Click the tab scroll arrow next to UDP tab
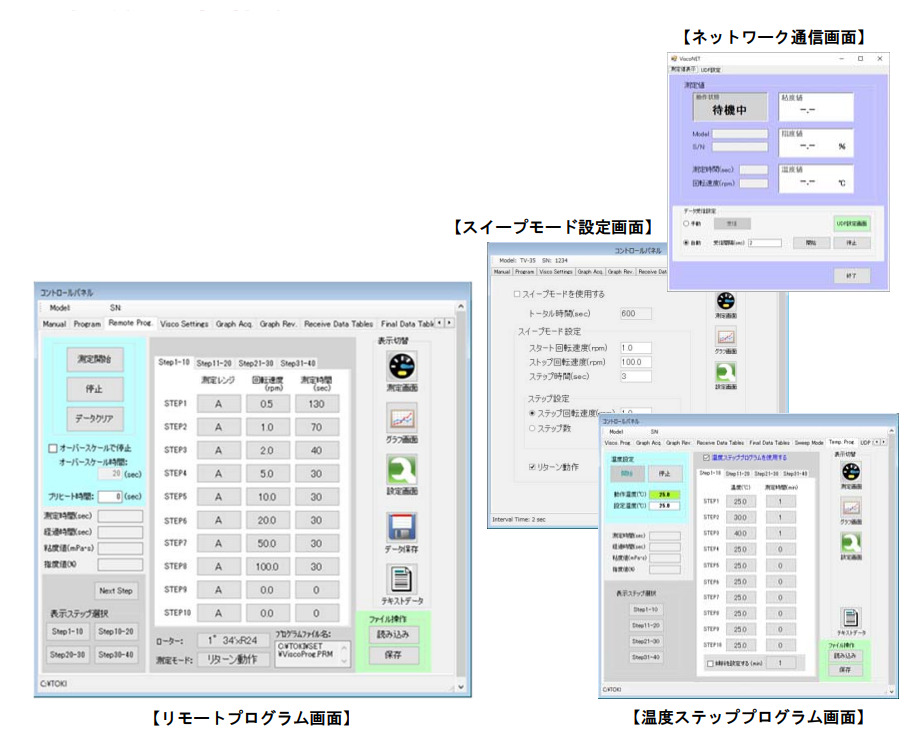Screen dimensions: 914x752 tap(877, 442)
